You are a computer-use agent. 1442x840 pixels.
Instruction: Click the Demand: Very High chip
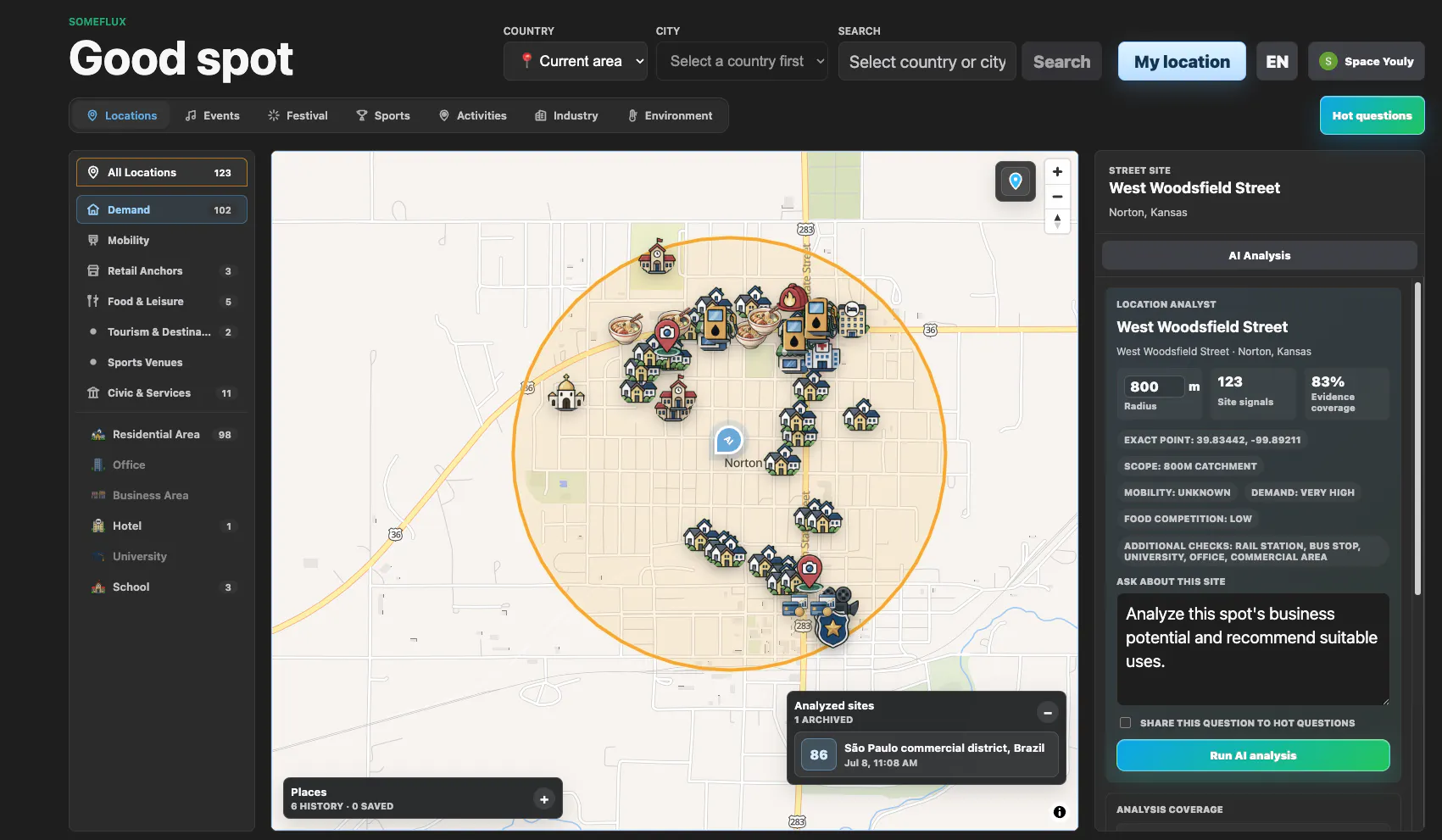click(1302, 492)
